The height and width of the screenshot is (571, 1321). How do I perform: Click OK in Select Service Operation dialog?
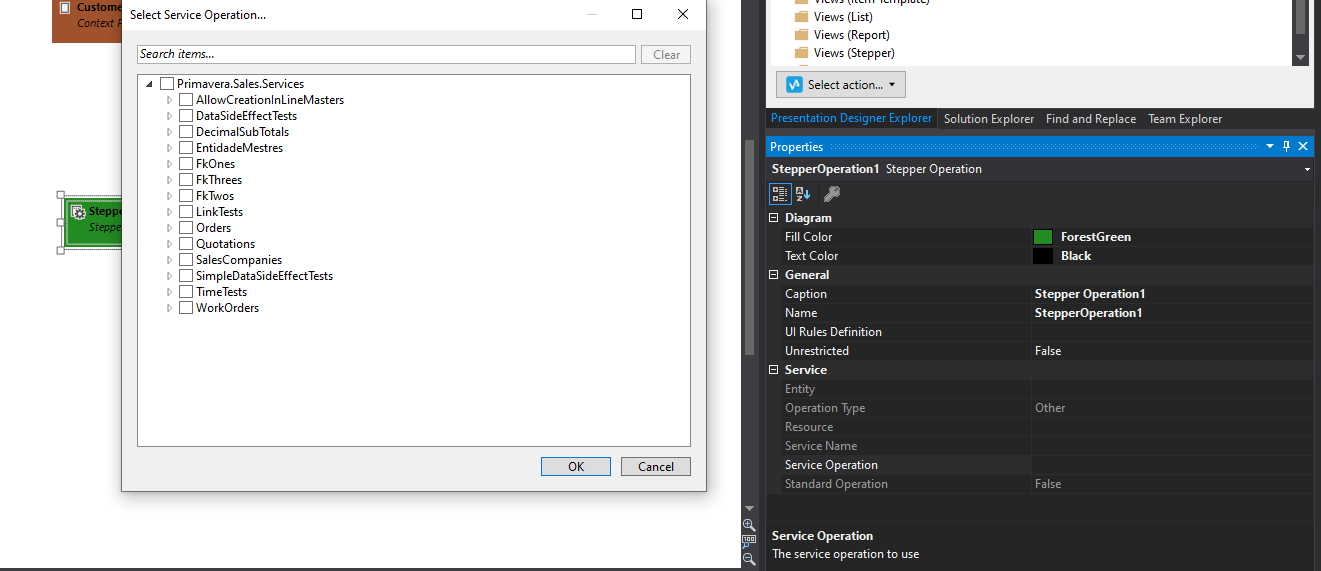coord(576,467)
